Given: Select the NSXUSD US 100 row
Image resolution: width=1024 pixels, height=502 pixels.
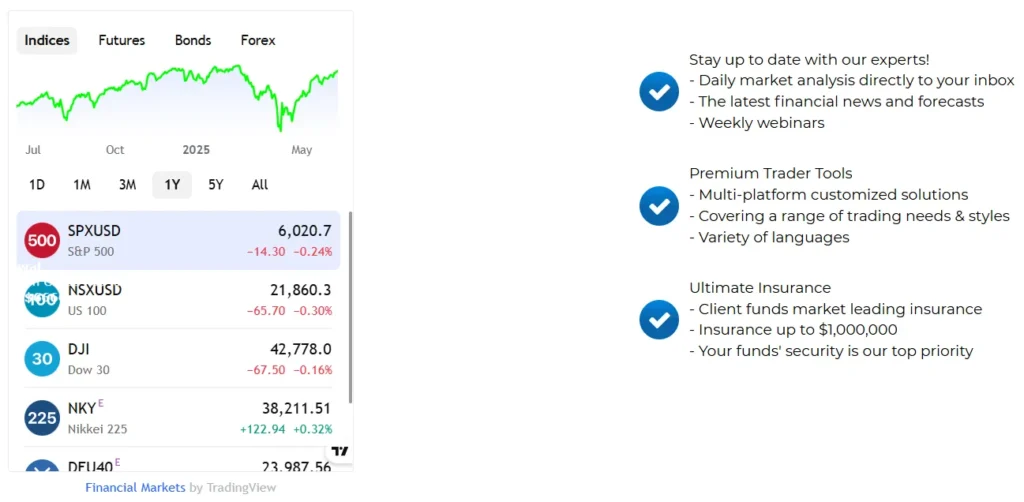Looking at the screenshot, I should (x=180, y=299).
